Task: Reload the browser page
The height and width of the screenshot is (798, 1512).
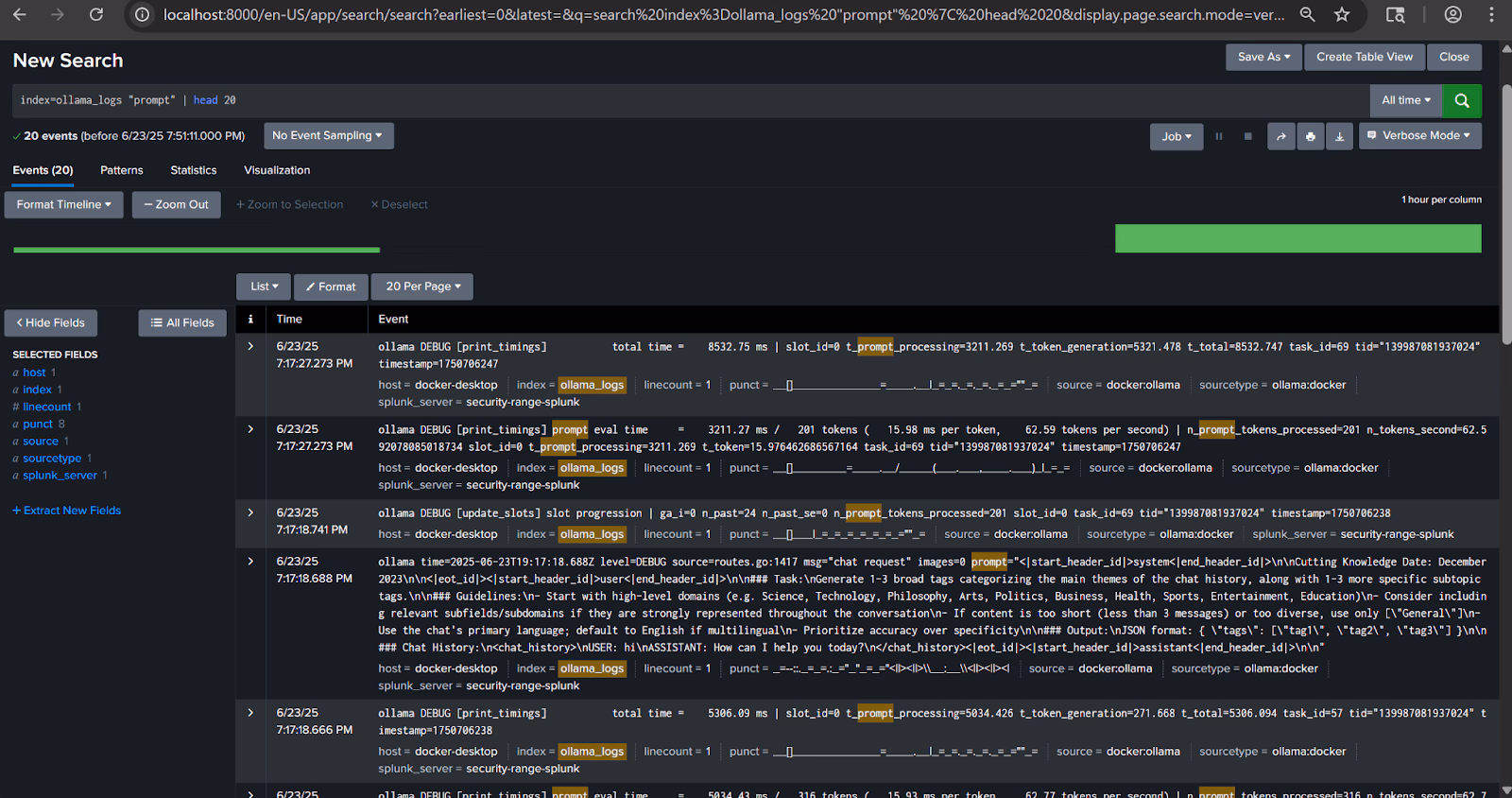Action: click(x=95, y=14)
